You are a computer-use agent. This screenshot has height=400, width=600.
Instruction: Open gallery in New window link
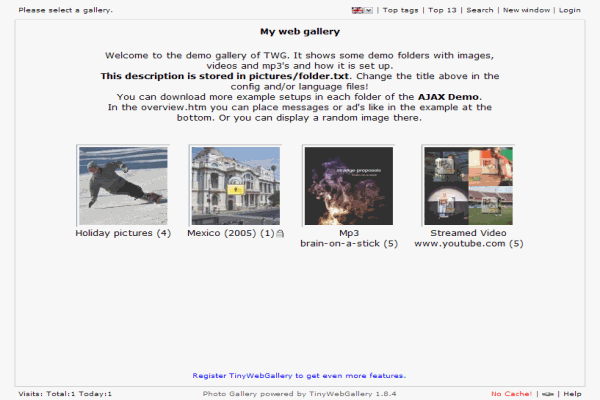coord(526,10)
